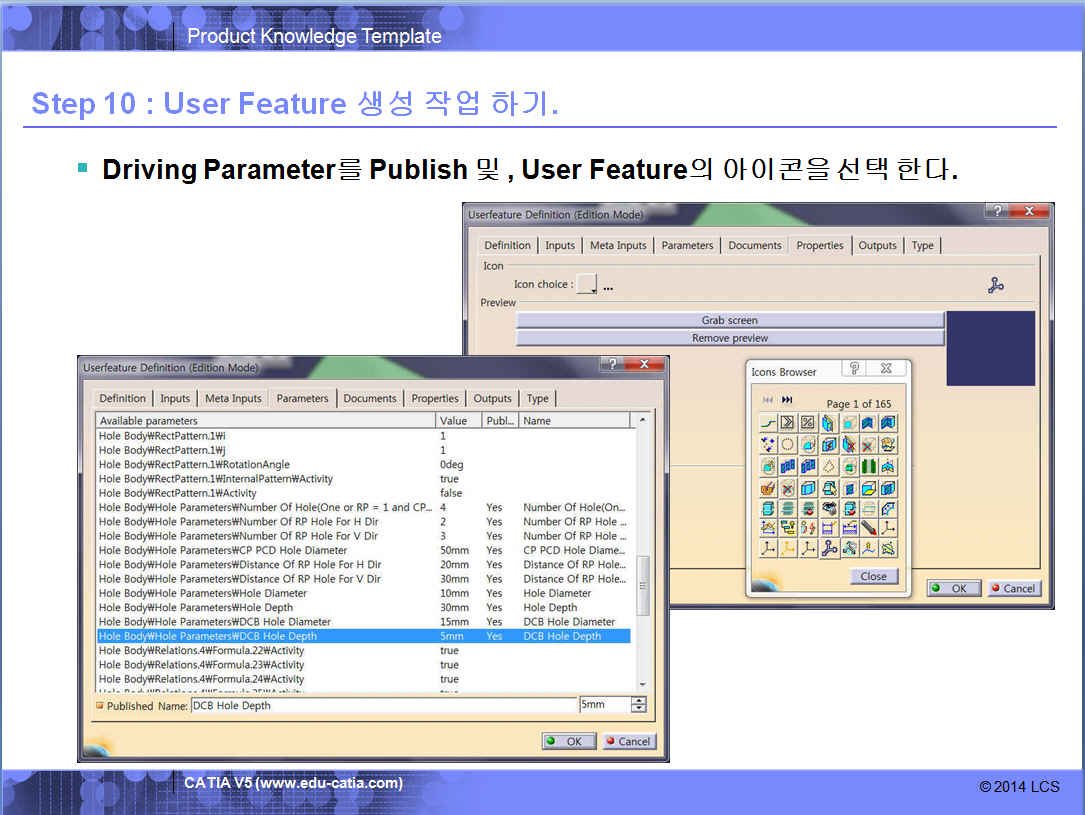Click the ellipsis next to Icon choice

pos(608,286)
